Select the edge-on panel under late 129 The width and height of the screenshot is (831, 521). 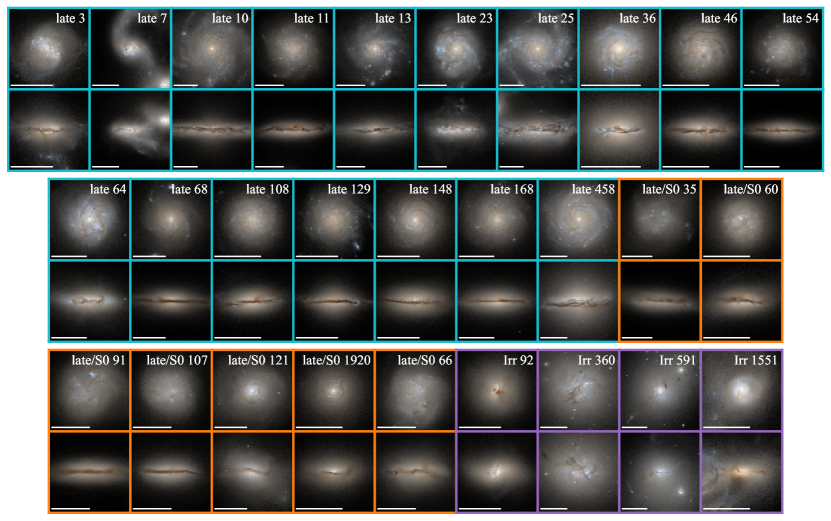click(334, 301)
